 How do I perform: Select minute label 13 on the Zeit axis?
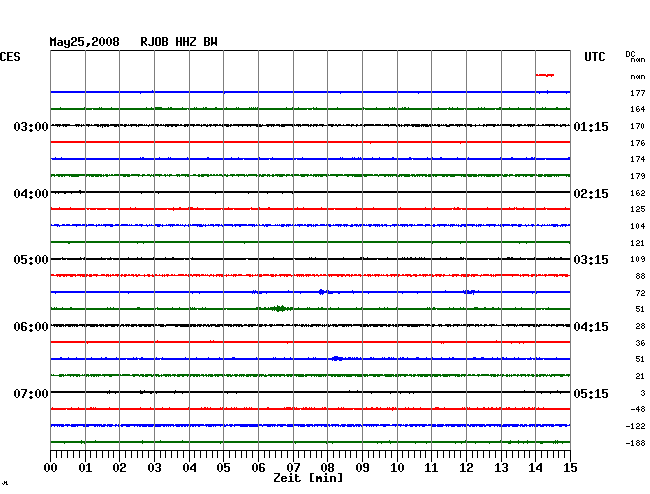coord(501,468)
